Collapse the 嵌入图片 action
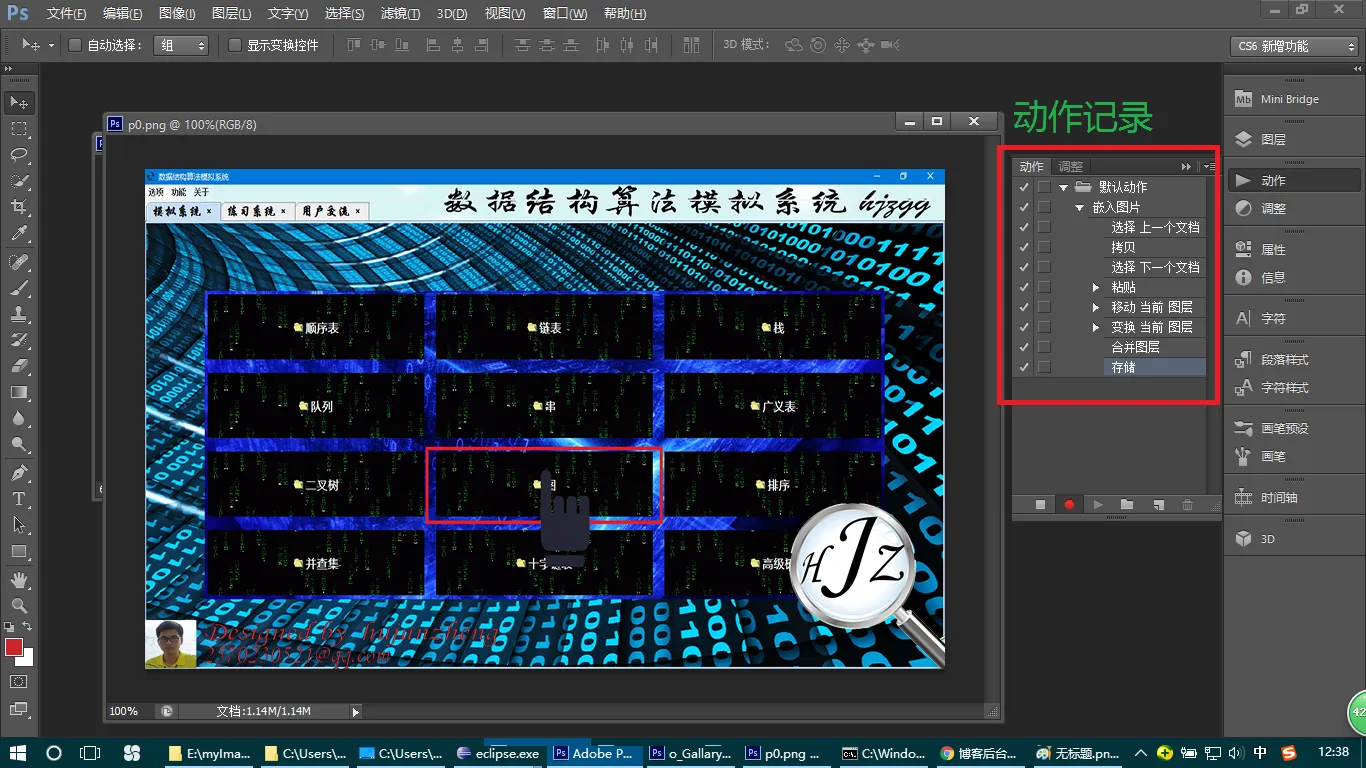 click(x=1080, y=207)
